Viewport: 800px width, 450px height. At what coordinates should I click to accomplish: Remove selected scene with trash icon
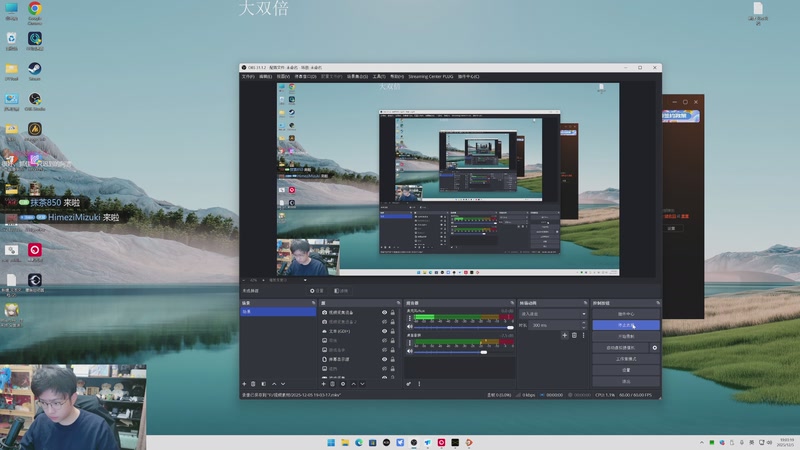tap(253, 384)
